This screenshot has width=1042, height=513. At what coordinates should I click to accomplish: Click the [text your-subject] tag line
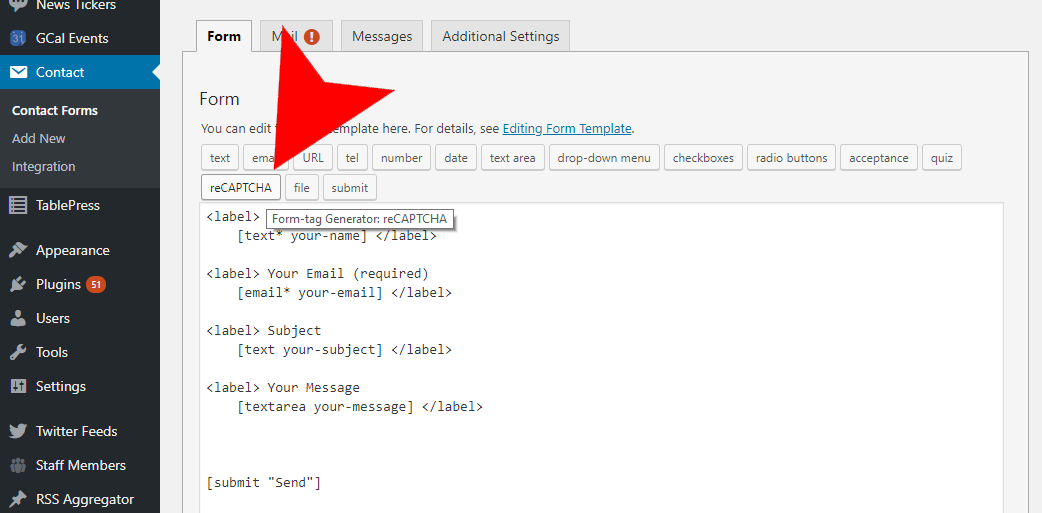tap(344, 350)
